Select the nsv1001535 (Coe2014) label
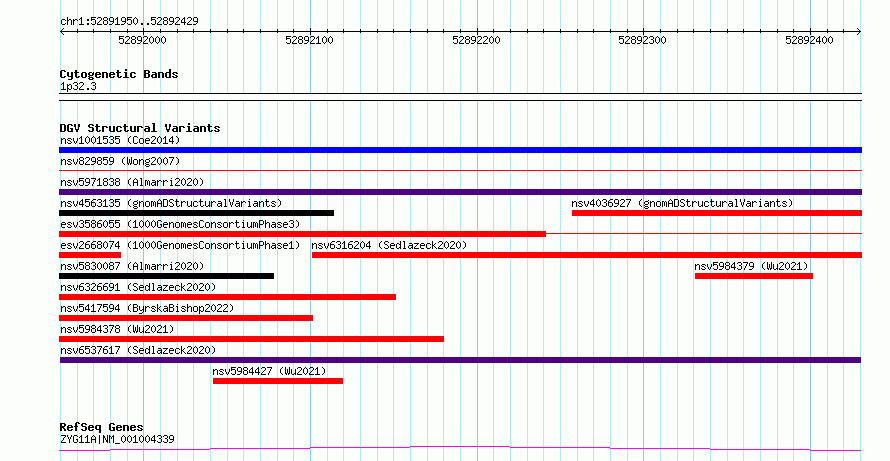This screenshot has height=461, width=890. (120, 140)
